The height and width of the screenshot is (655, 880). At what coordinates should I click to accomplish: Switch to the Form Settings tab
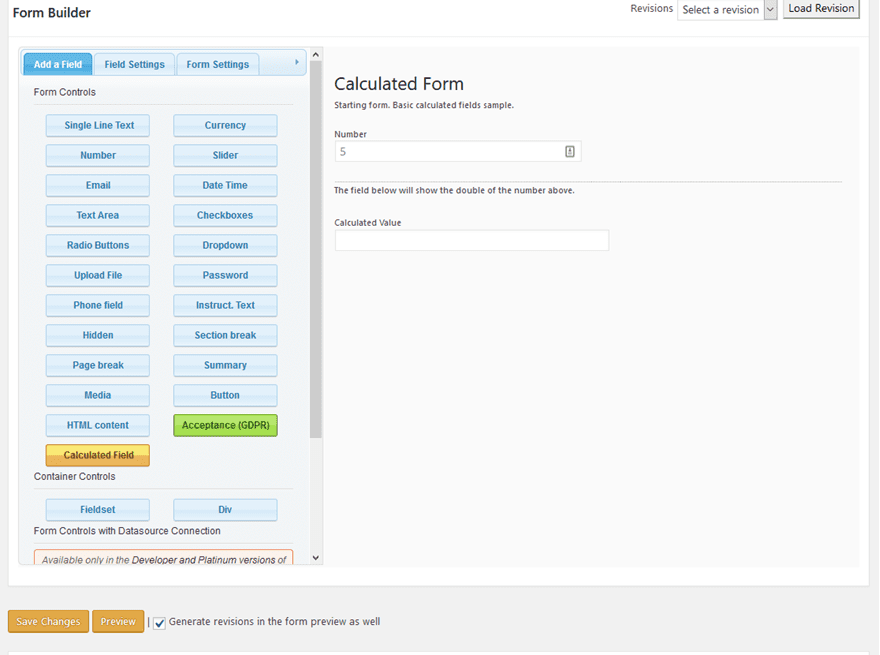click(x=218, y=63)
